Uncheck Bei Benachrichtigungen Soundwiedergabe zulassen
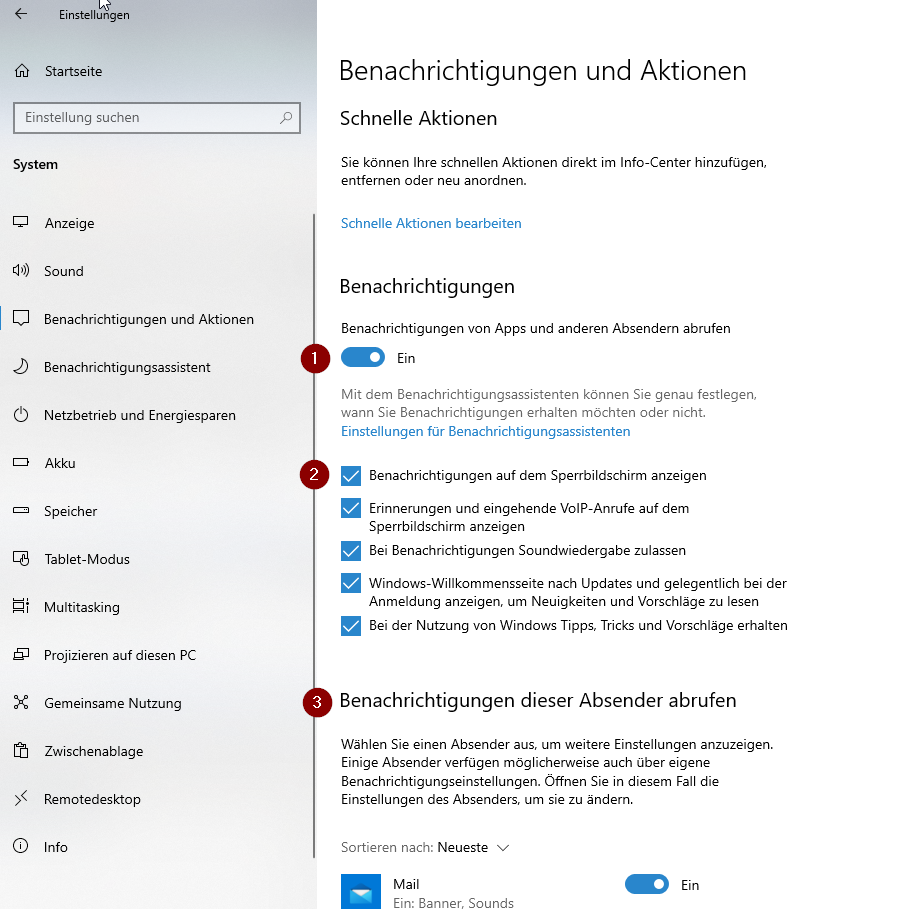This screenshot has width=907, height=909. pos(351,550)
